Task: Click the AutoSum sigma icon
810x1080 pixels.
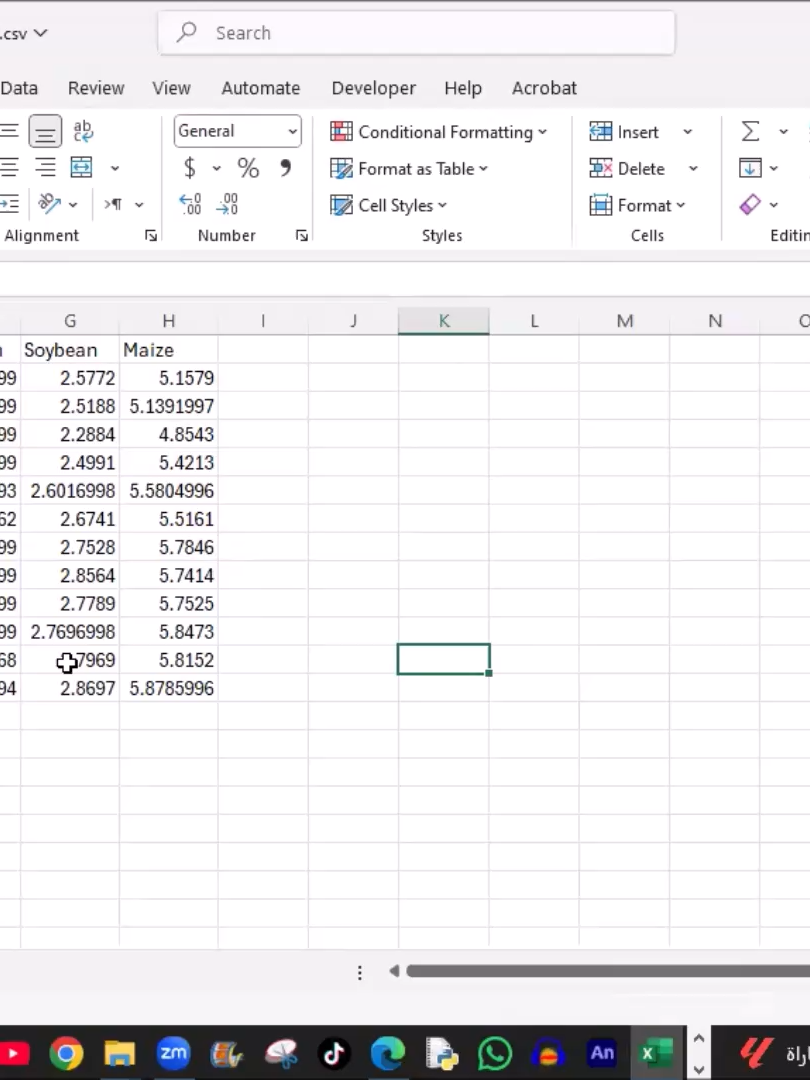Action: [x=750, y=131]
